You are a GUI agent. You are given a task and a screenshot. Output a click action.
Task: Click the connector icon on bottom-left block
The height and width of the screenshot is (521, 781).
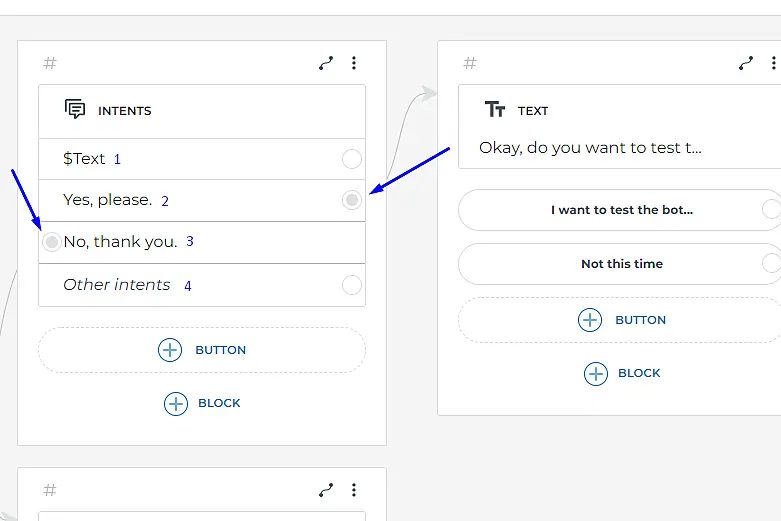coord(326,490)
